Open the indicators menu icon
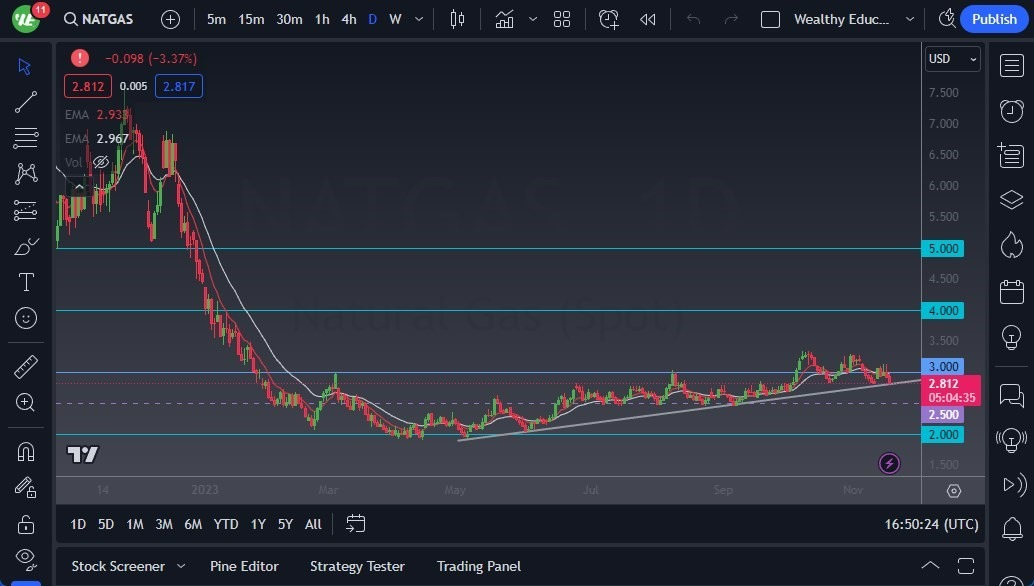Image resolution: width=1034 pixels, height=586 pixels. pyautogui.click(x=504, y=19)
